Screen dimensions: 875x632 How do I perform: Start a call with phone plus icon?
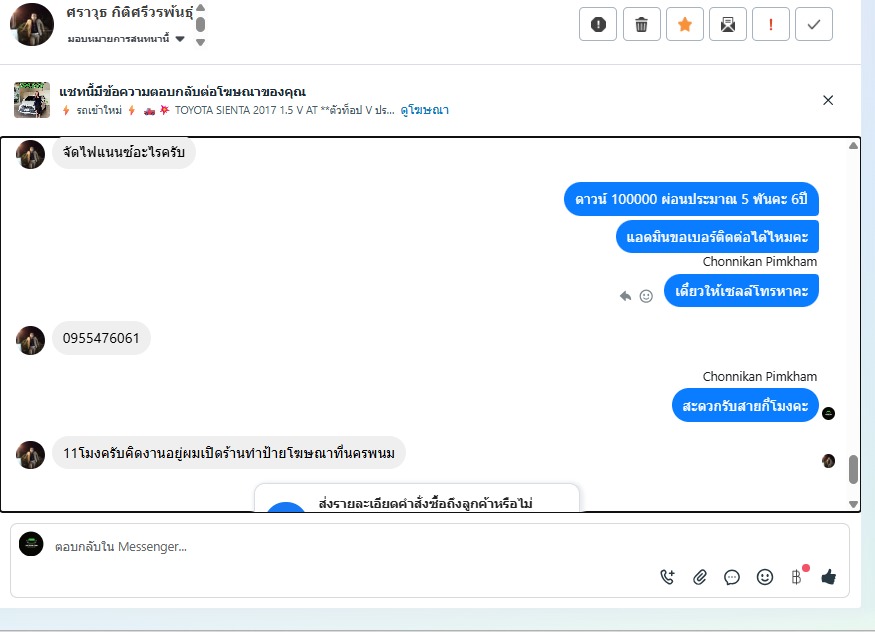pyautogui.click(x=667, y=577)
